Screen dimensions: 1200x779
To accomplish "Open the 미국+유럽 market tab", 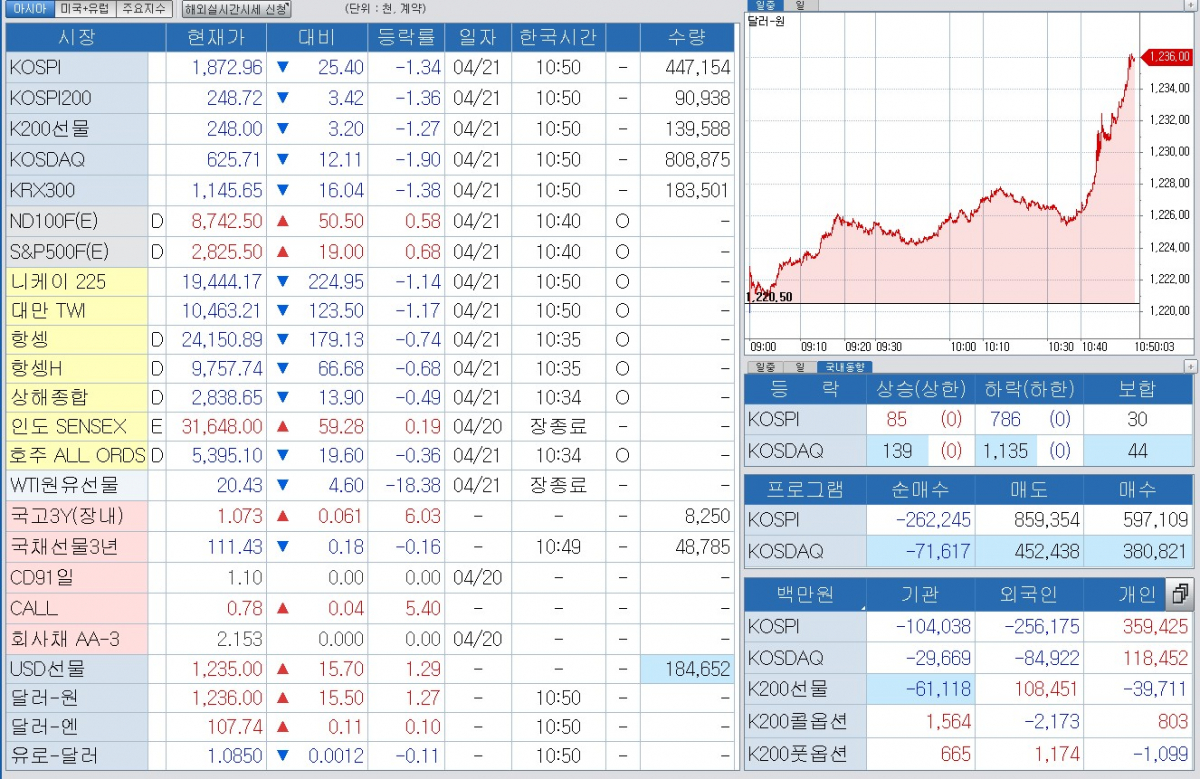I will [85, 9].
